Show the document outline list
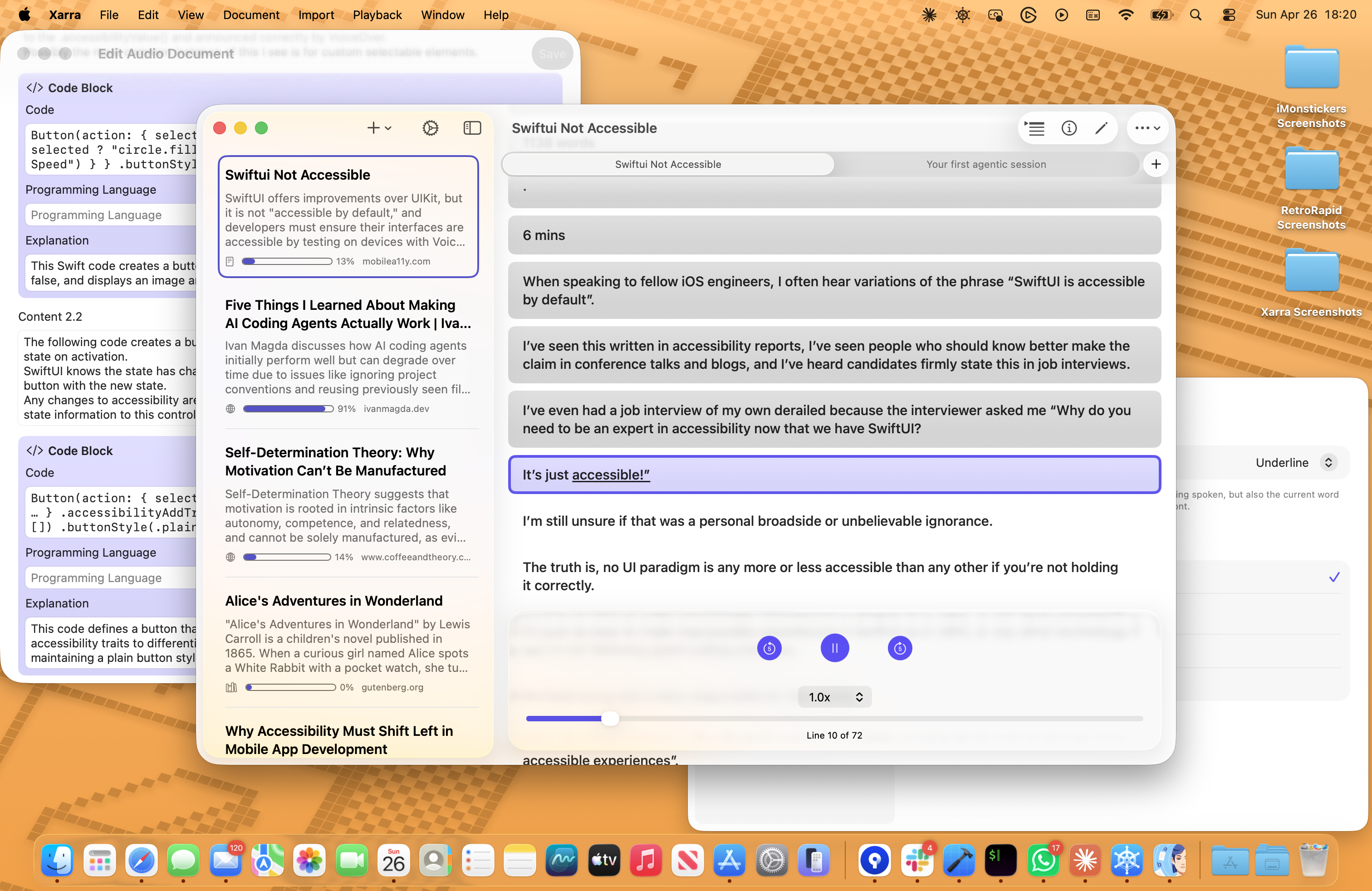This screenshot has height=891, width=1372. click(1035, 128)
